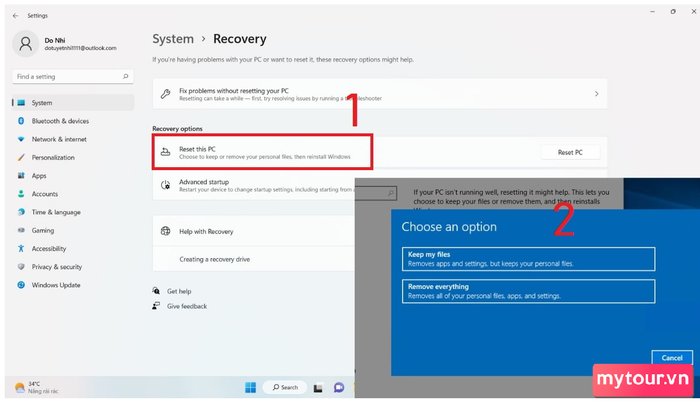
Task: Open the weather widget showing 34°C
Action: pyautogui.click(x=37, y=387)
